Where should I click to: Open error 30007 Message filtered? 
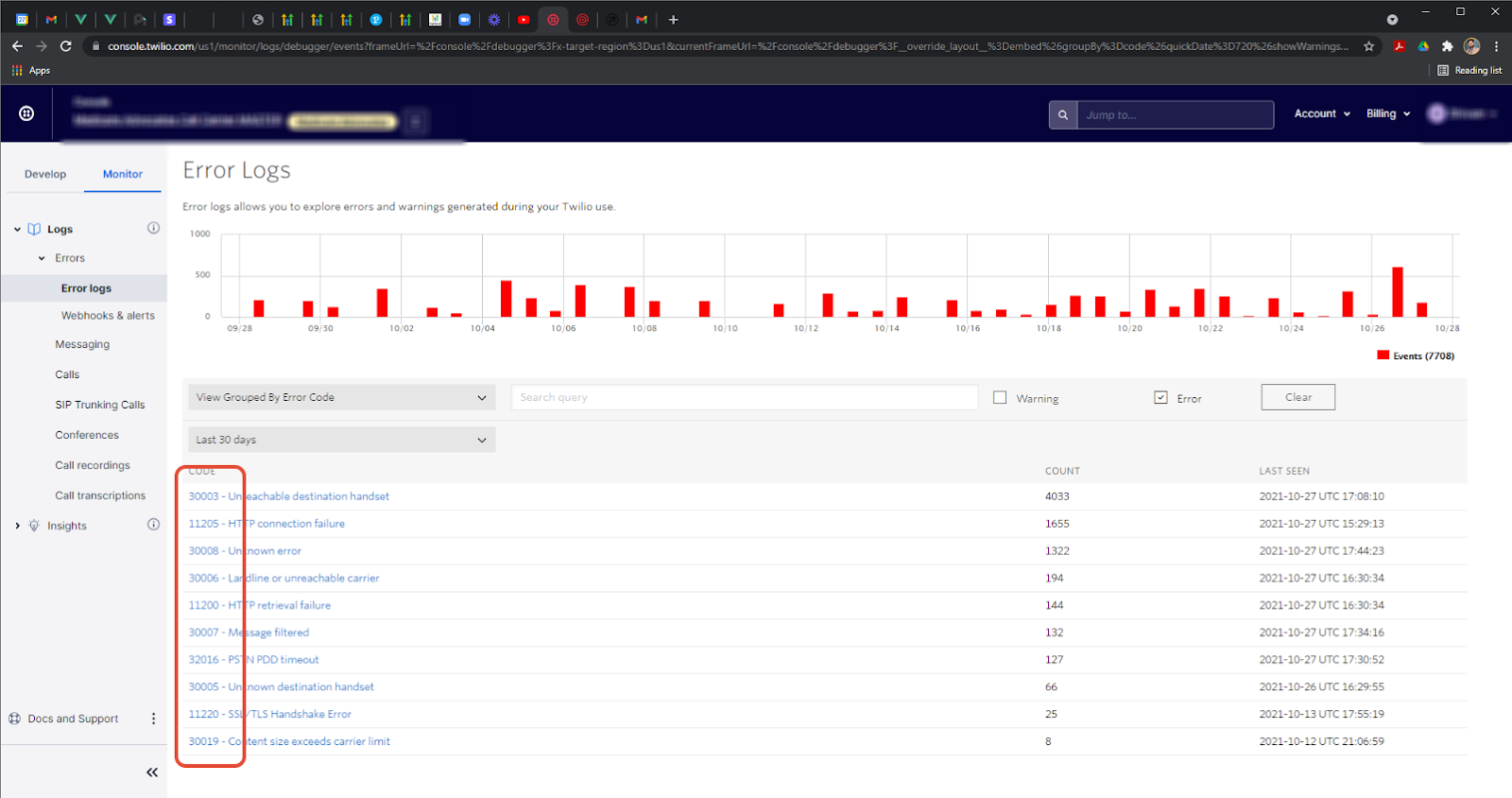[x=249, y=633]
